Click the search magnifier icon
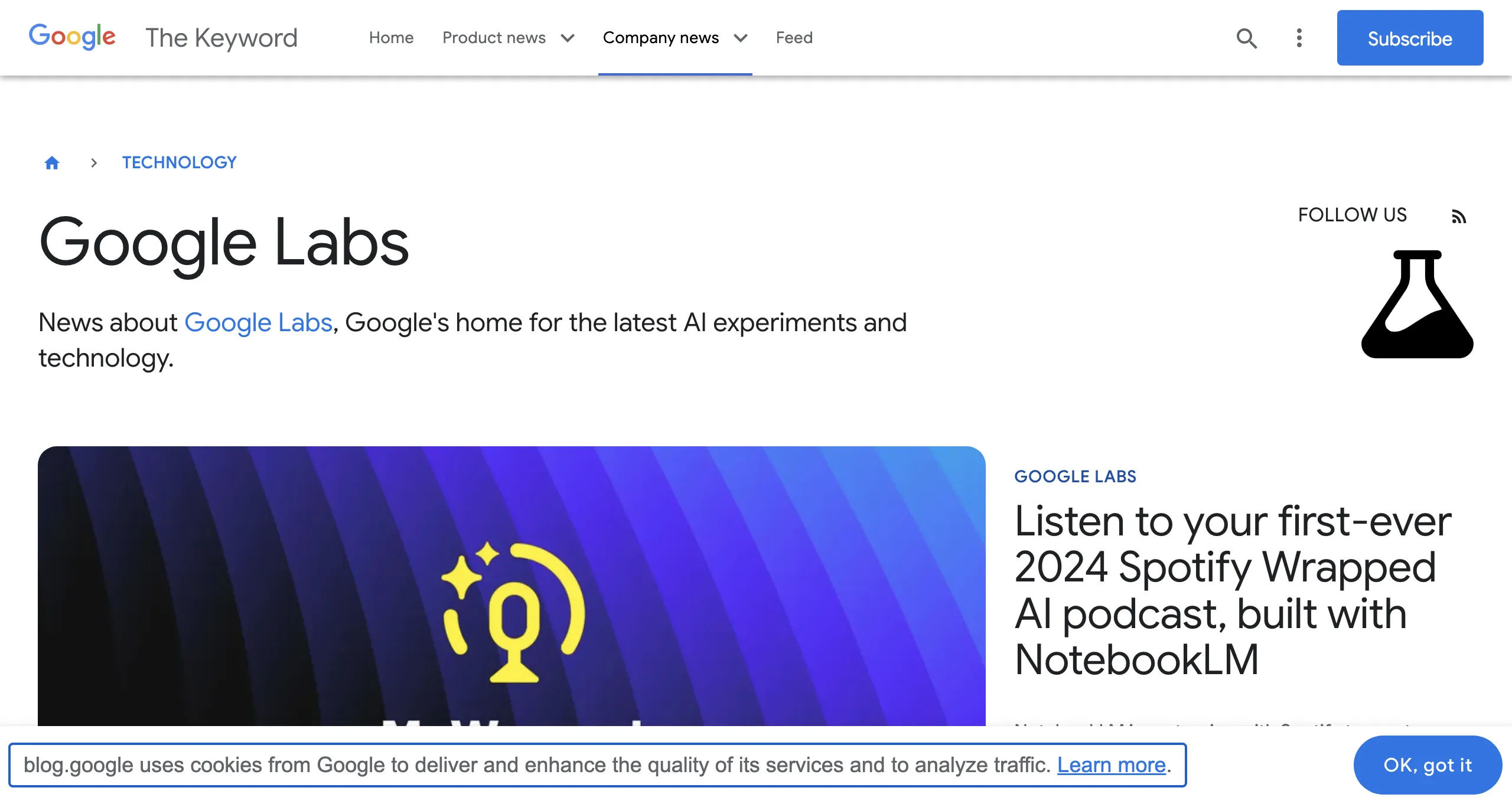 point(1246,38)
